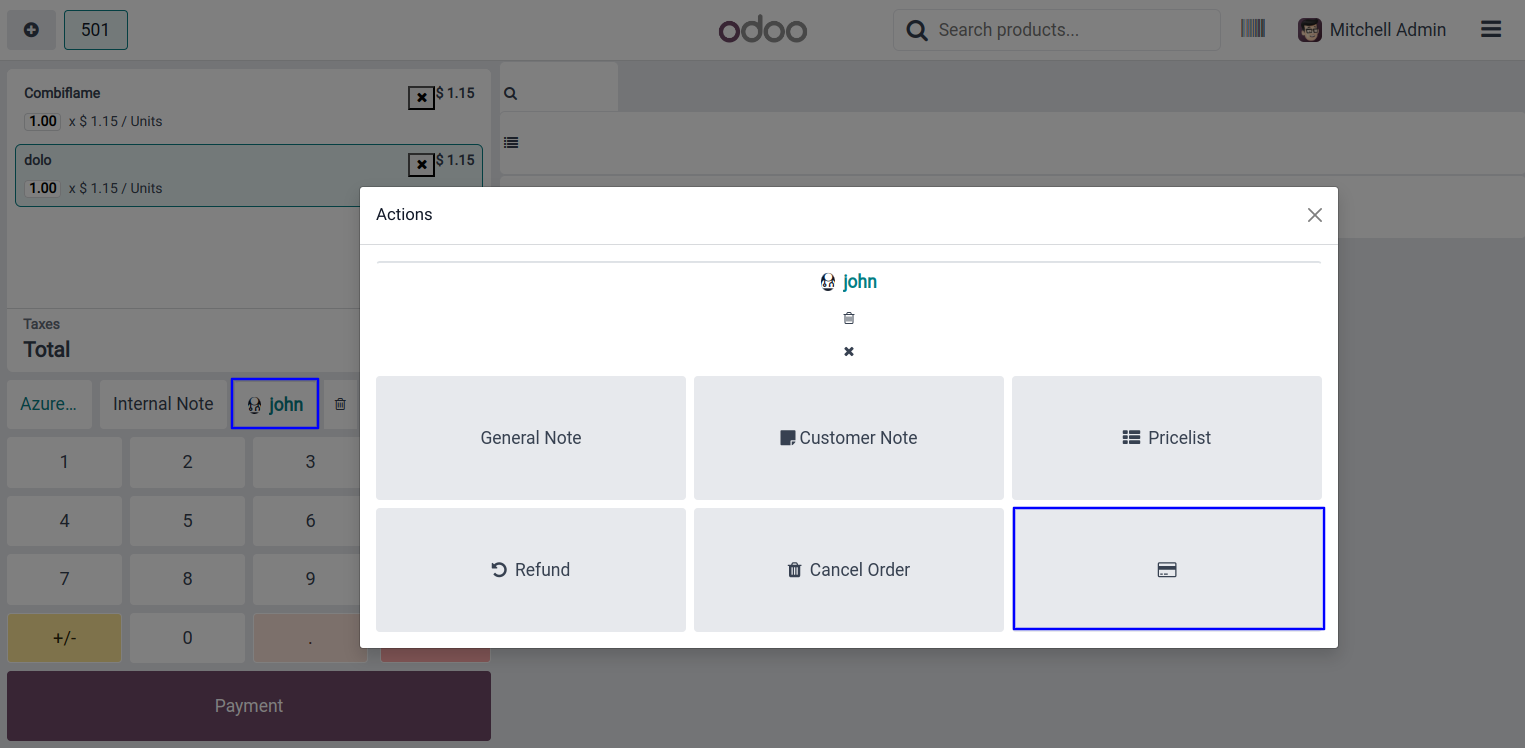Open the barcode scanner icon

point(1252,29)
